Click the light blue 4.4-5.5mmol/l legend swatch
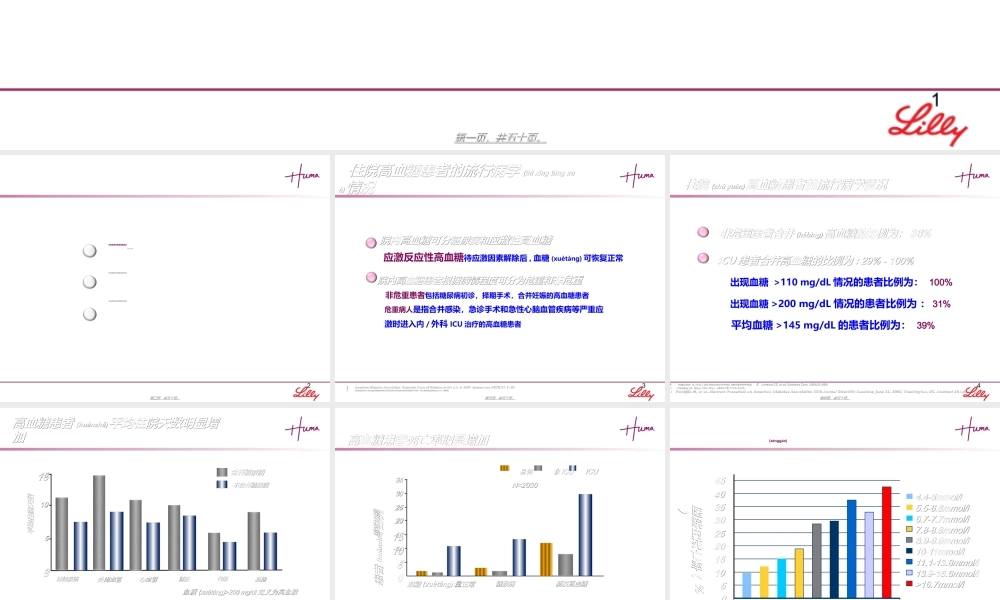 (x=909, y=497)
